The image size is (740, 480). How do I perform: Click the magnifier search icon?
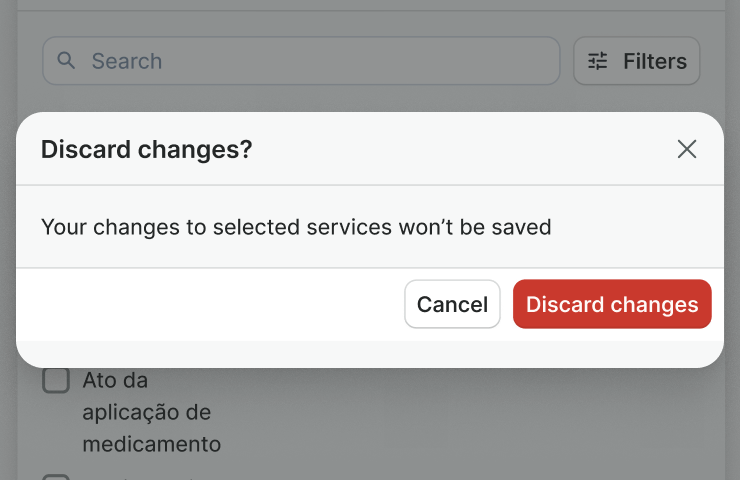click(67, 61)
